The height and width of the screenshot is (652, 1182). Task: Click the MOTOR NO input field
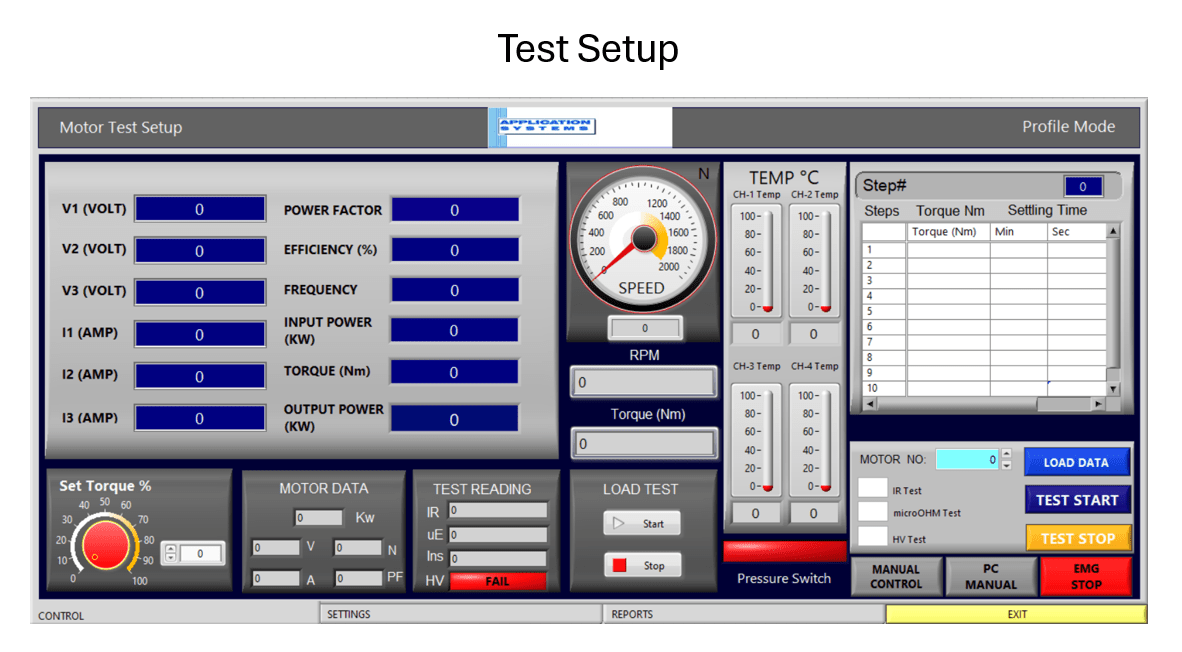coord(967,459)
